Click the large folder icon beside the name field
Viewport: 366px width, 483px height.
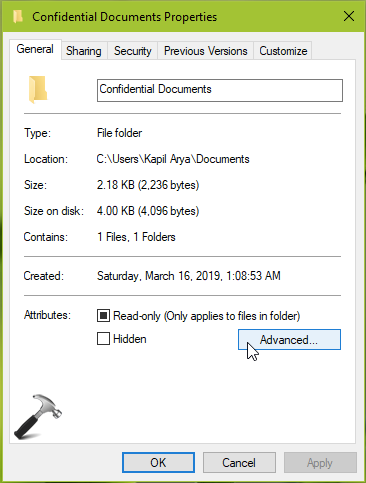(x=38, y=89)
